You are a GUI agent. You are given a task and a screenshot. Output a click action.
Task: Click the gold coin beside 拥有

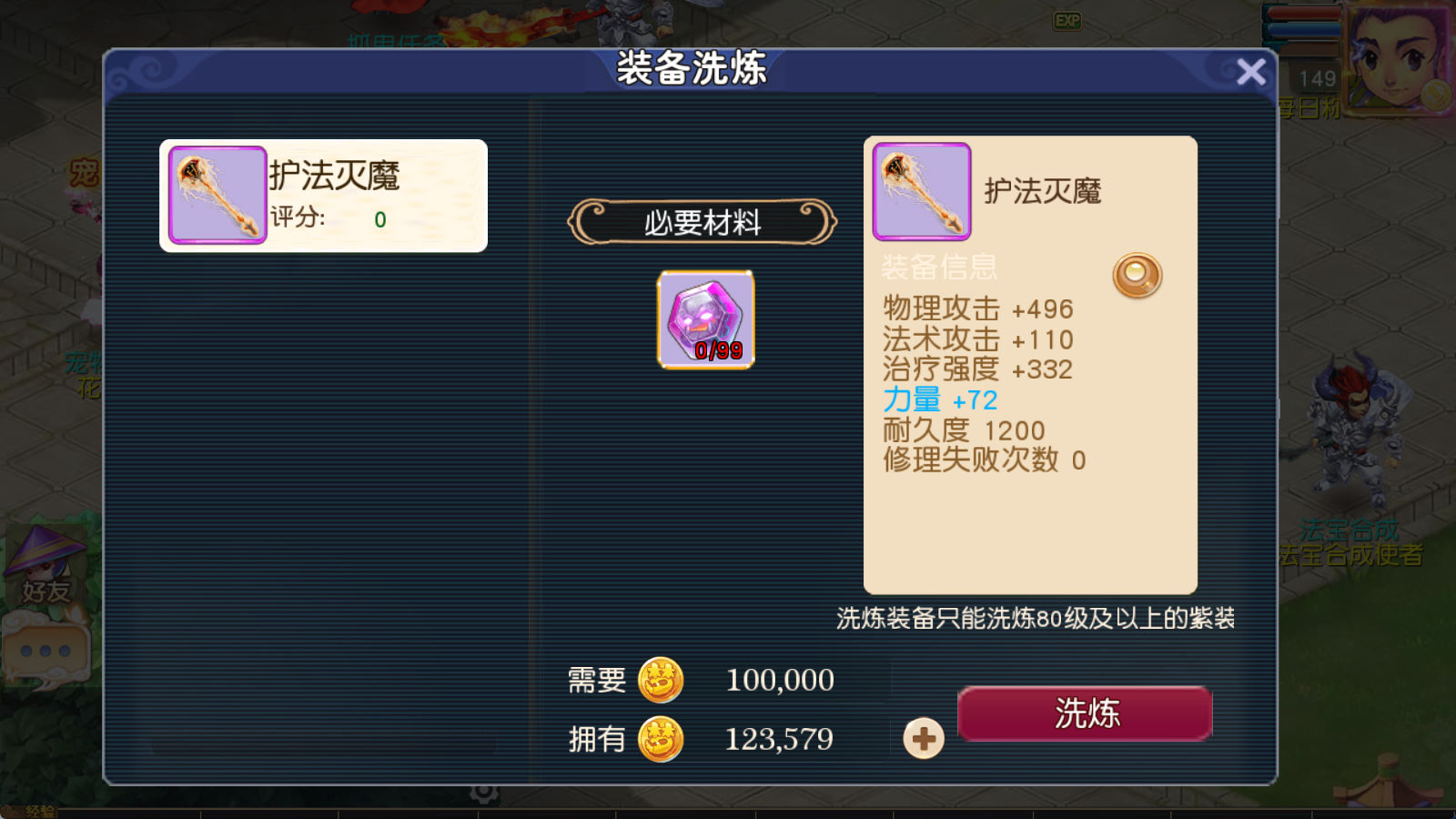pos(661,739)
